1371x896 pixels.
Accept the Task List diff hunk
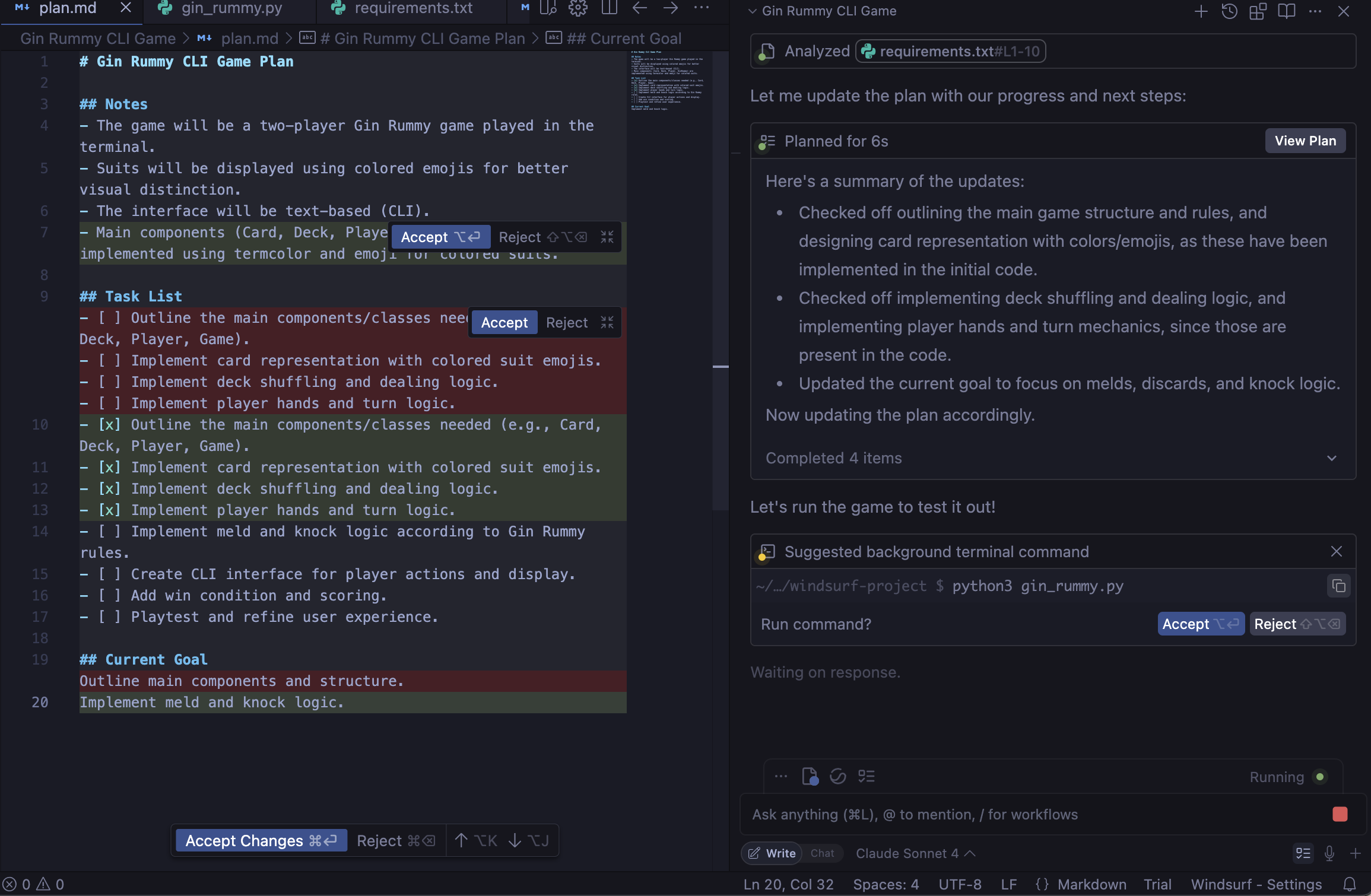(x=504, y=323)
